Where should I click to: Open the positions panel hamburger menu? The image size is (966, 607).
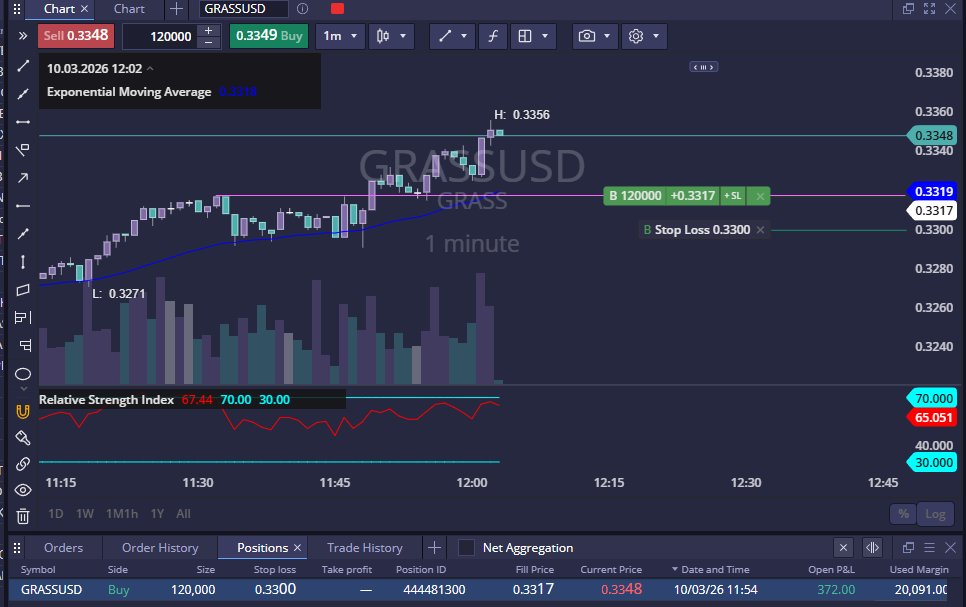930,548
